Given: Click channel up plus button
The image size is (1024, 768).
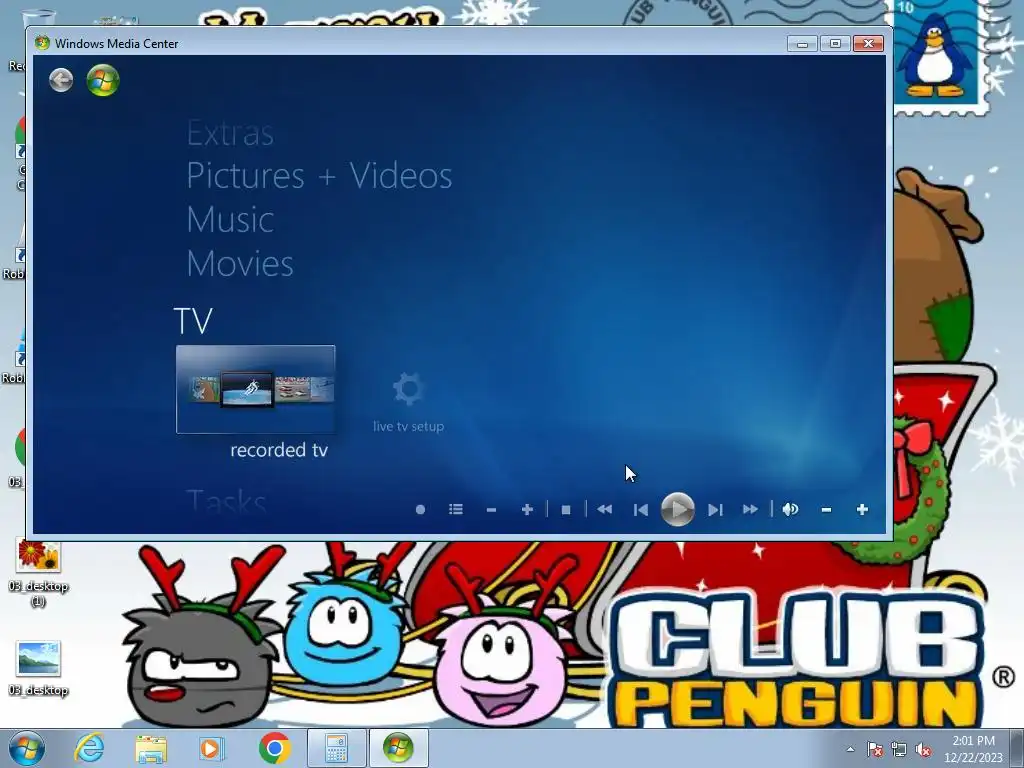Looking at the screenshot, I should click(527, 509).
